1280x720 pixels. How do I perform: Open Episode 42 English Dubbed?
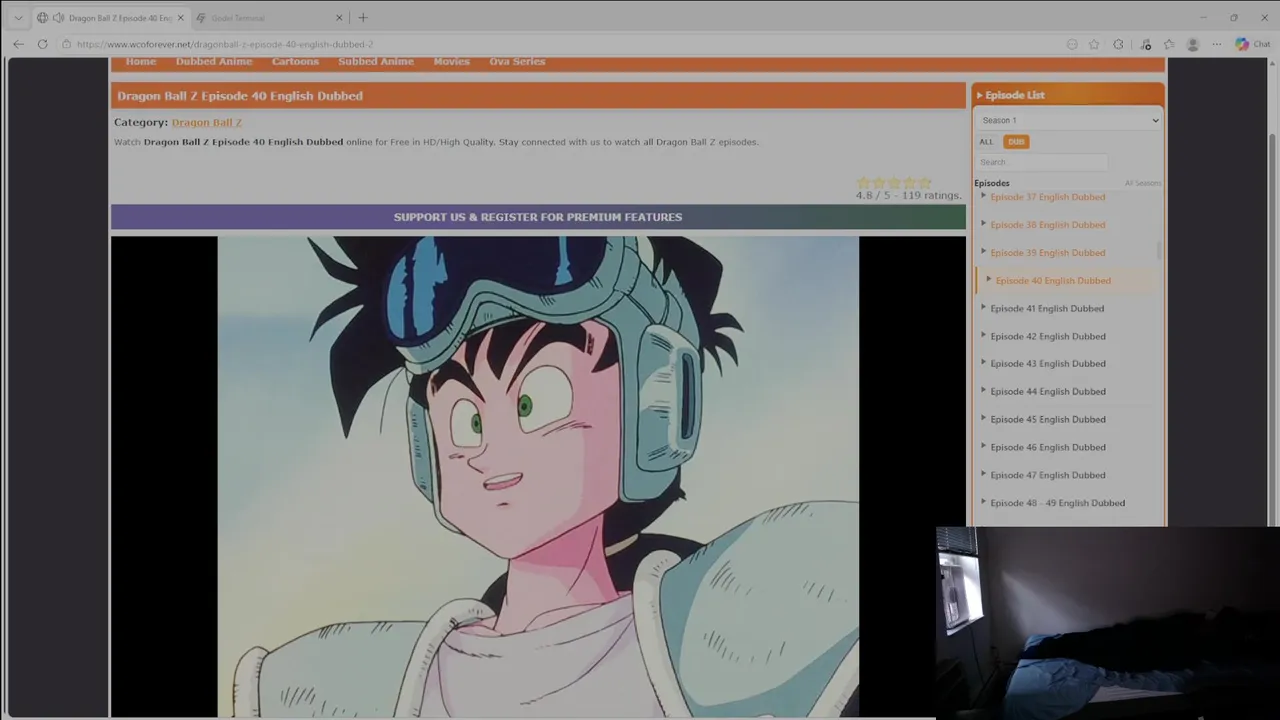point(1047,337)
